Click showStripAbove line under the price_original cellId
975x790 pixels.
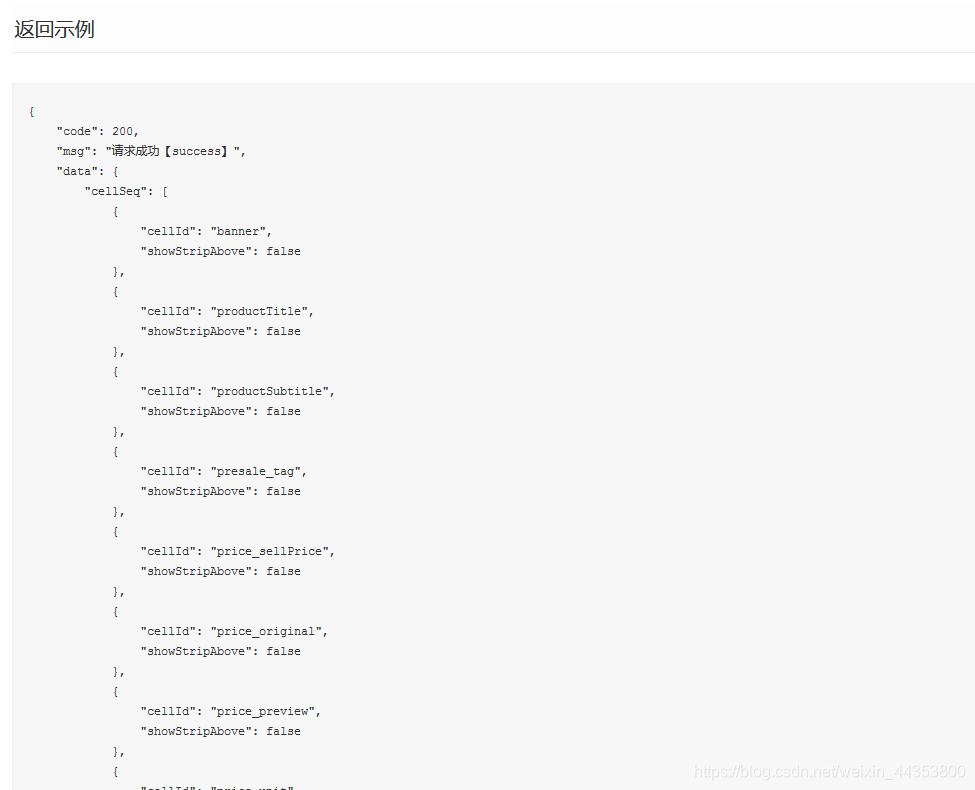click(221, 651)
